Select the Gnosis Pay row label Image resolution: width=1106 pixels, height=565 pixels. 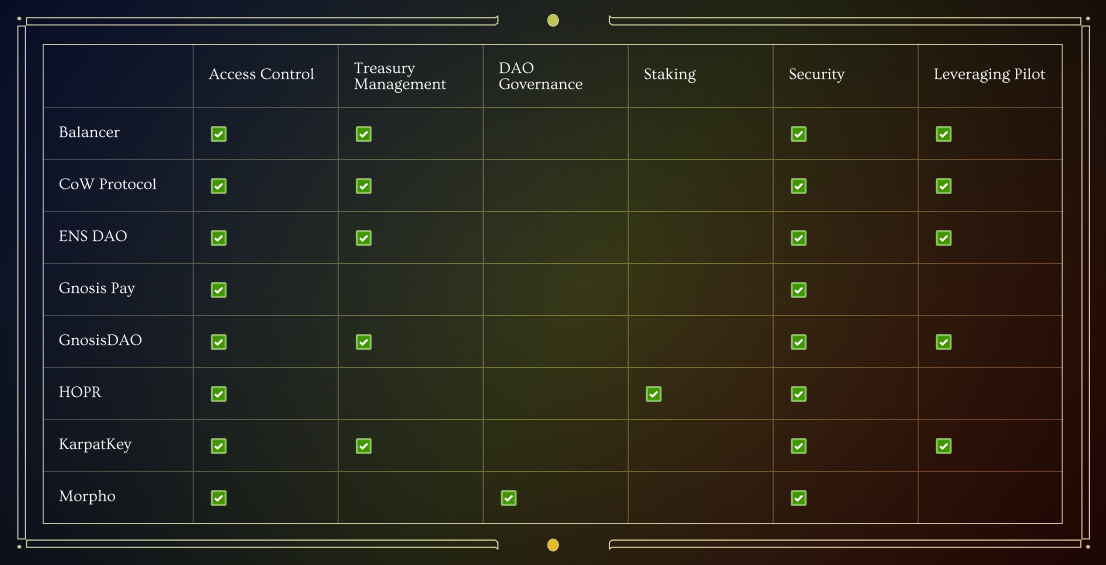(97, 289)
